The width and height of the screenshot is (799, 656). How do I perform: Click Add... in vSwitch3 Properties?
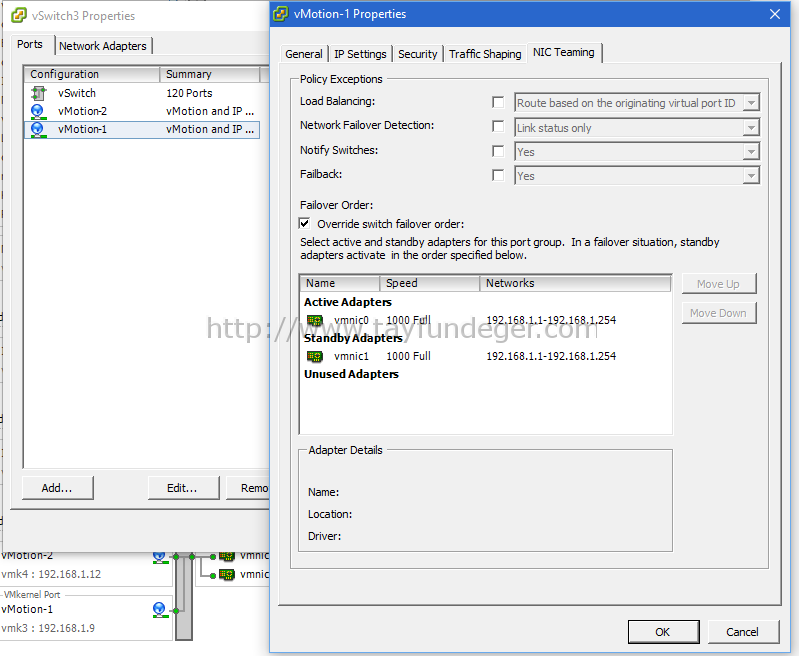[58, 488]
